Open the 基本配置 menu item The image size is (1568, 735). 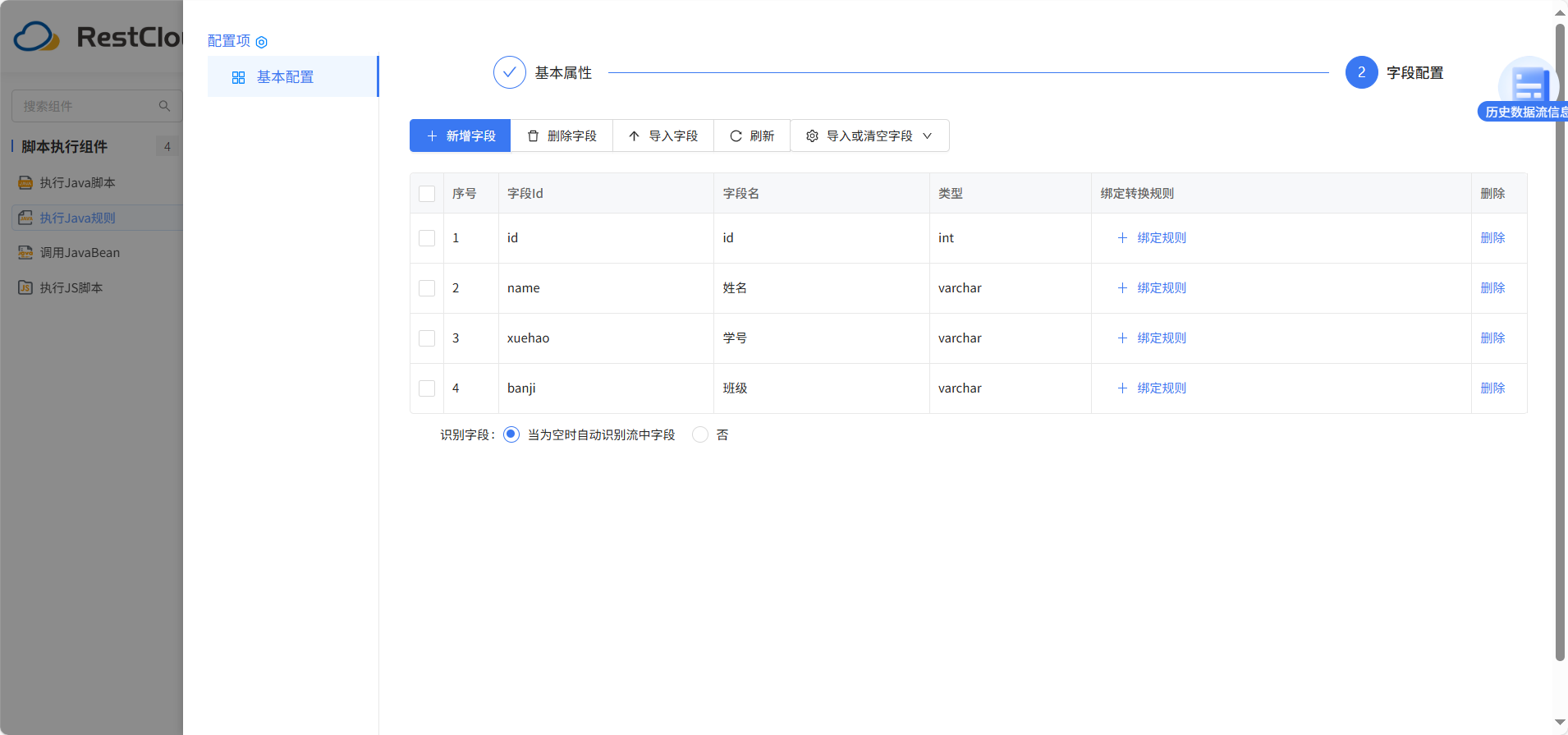point(285,77)
